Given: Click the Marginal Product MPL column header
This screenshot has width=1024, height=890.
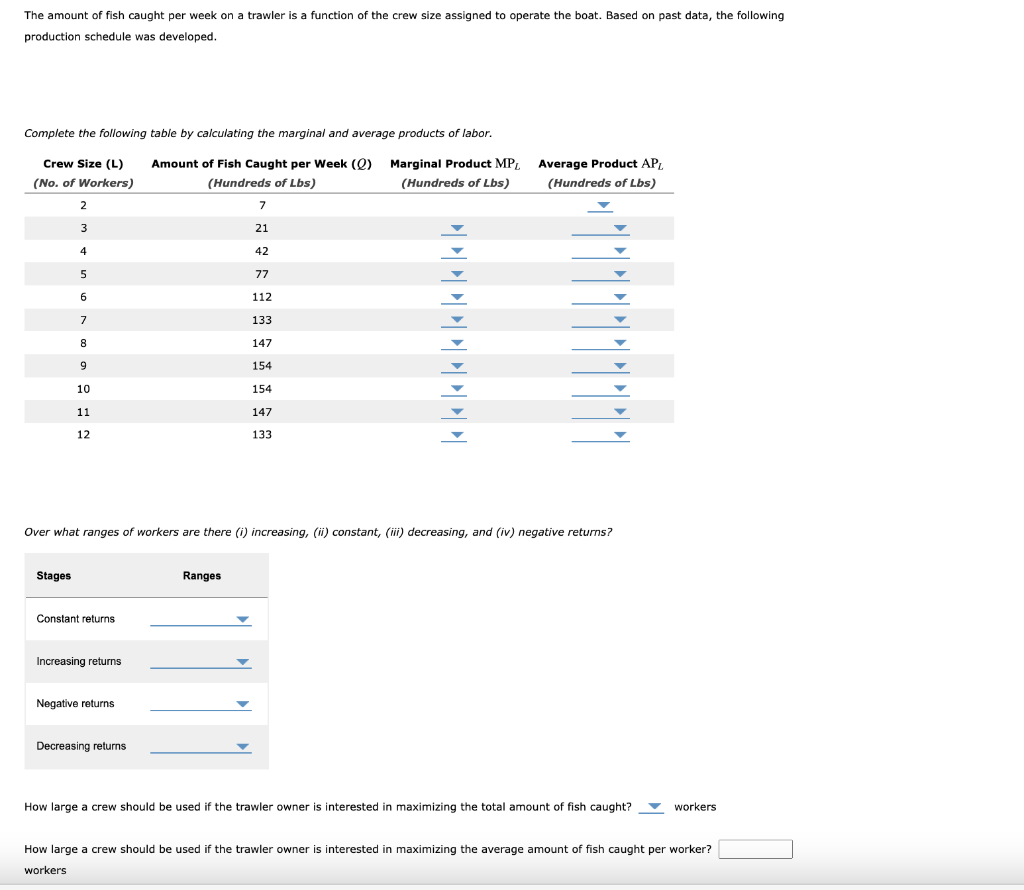Looking at the screenshot, I should pos(455,164).
